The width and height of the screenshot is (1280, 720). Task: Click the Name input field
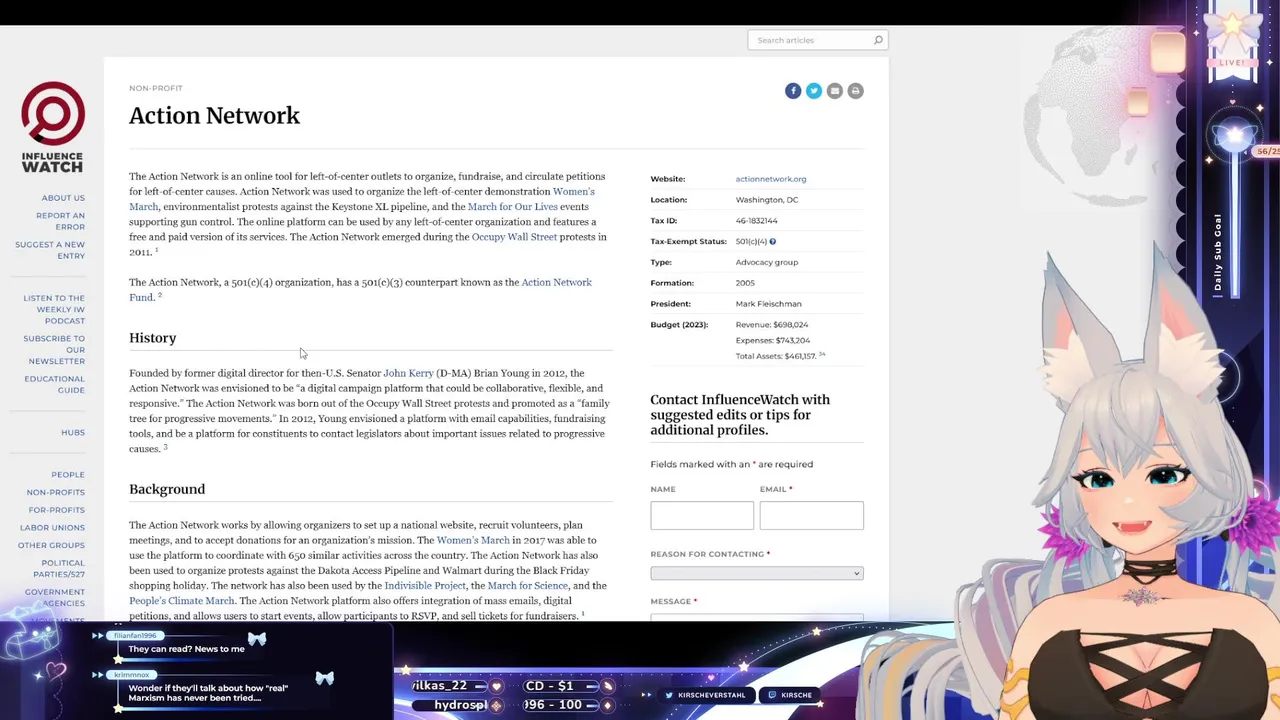click(702, 515)
